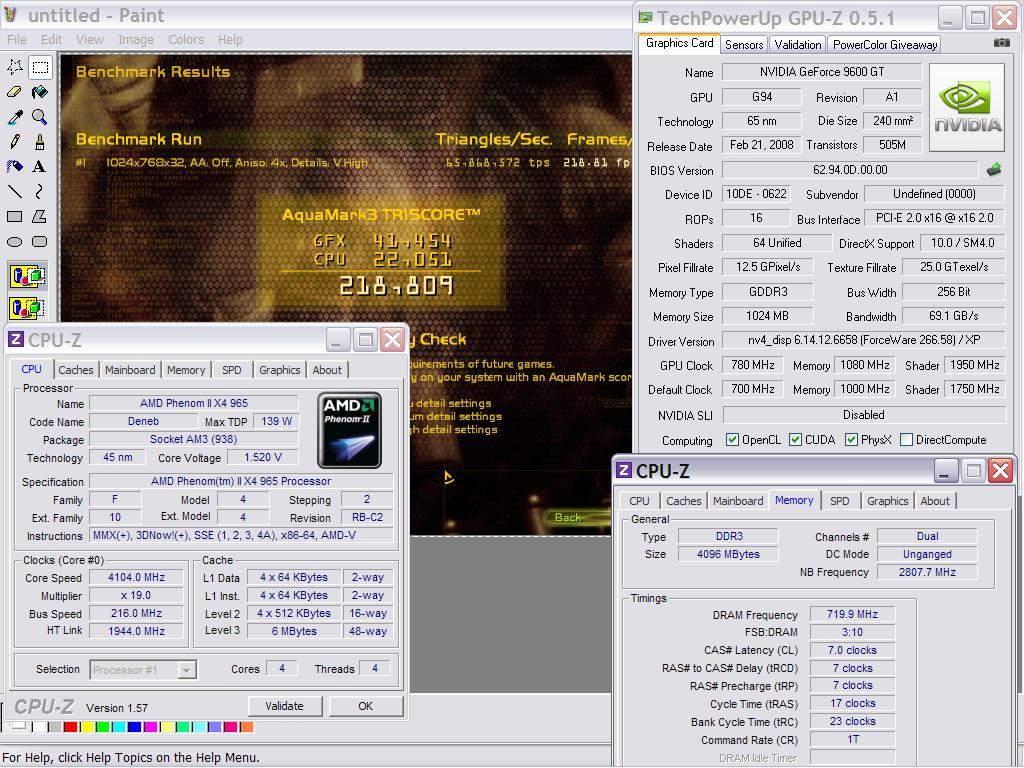Click the NB Frequency value 2807.7 MHz

point(927,572)
